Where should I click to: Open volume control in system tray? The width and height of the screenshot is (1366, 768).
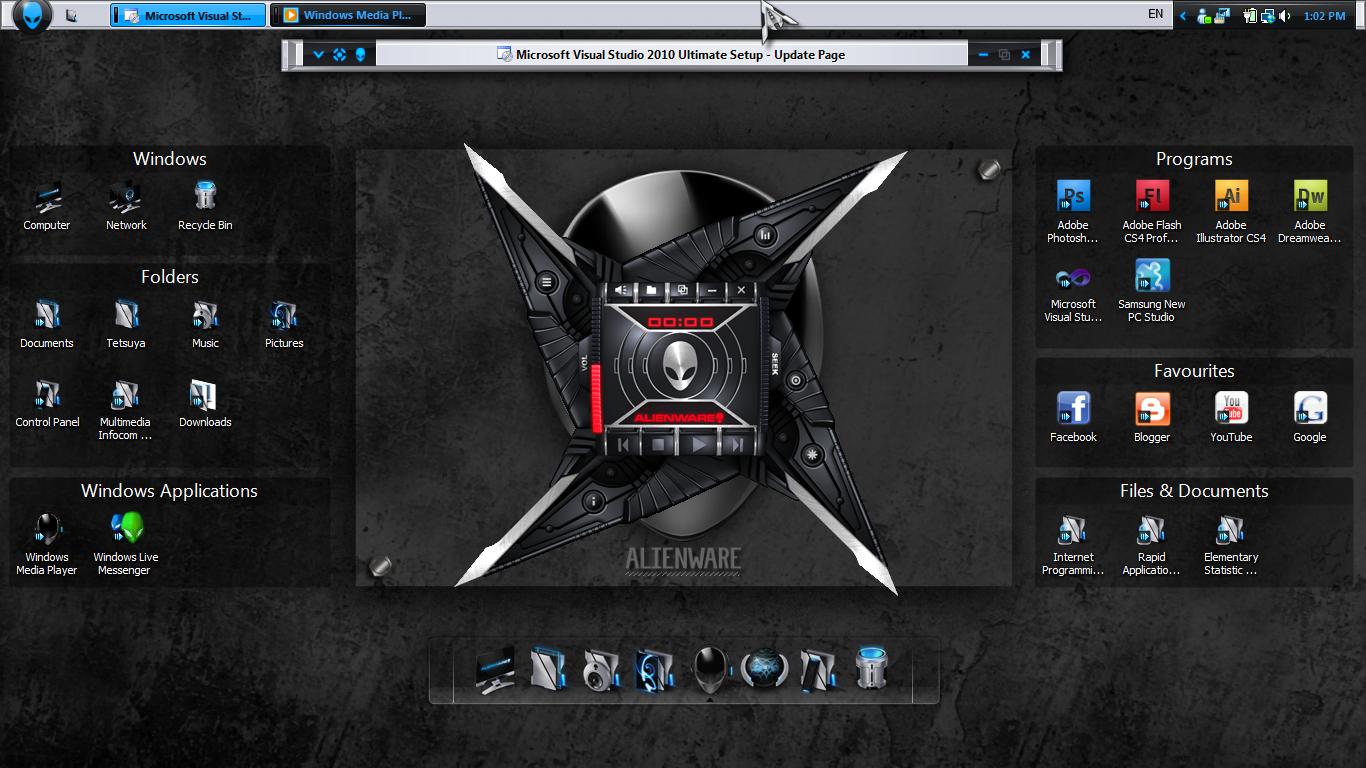click(x=1285, y=15)
